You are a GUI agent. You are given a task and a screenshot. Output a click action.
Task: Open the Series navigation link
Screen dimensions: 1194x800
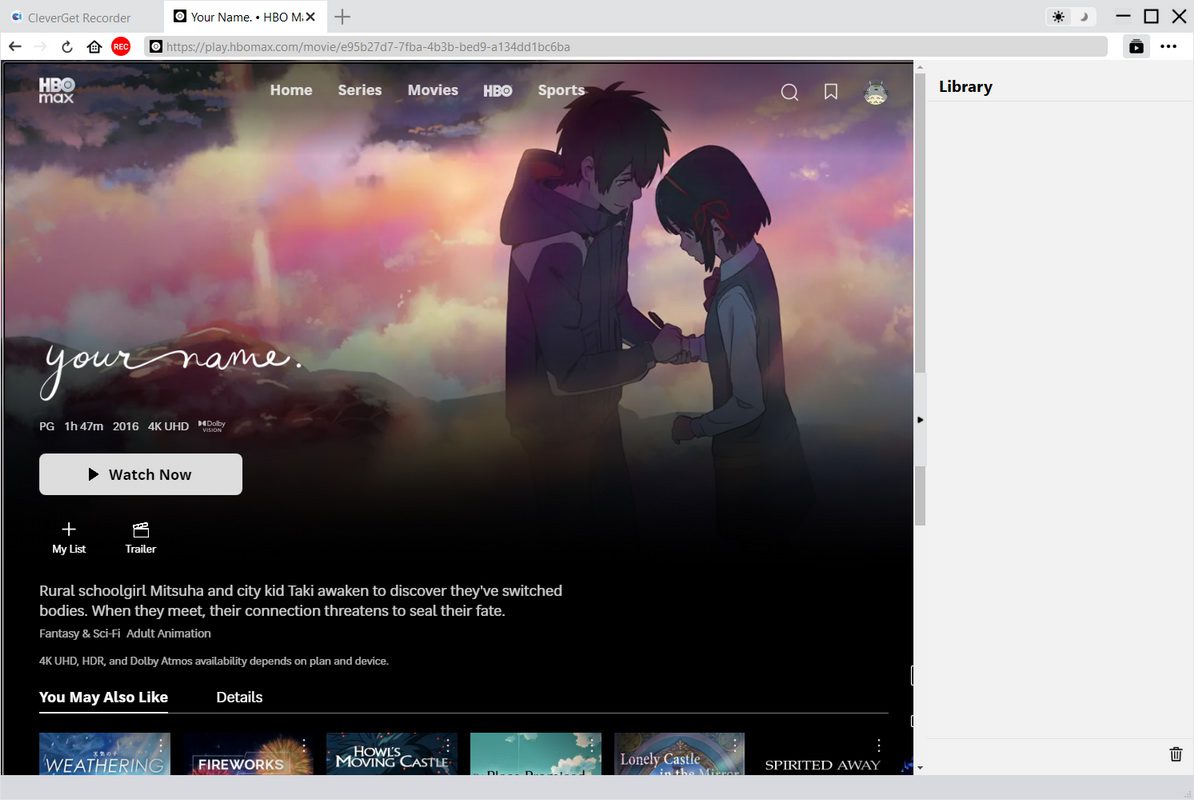tap(359, 90)
